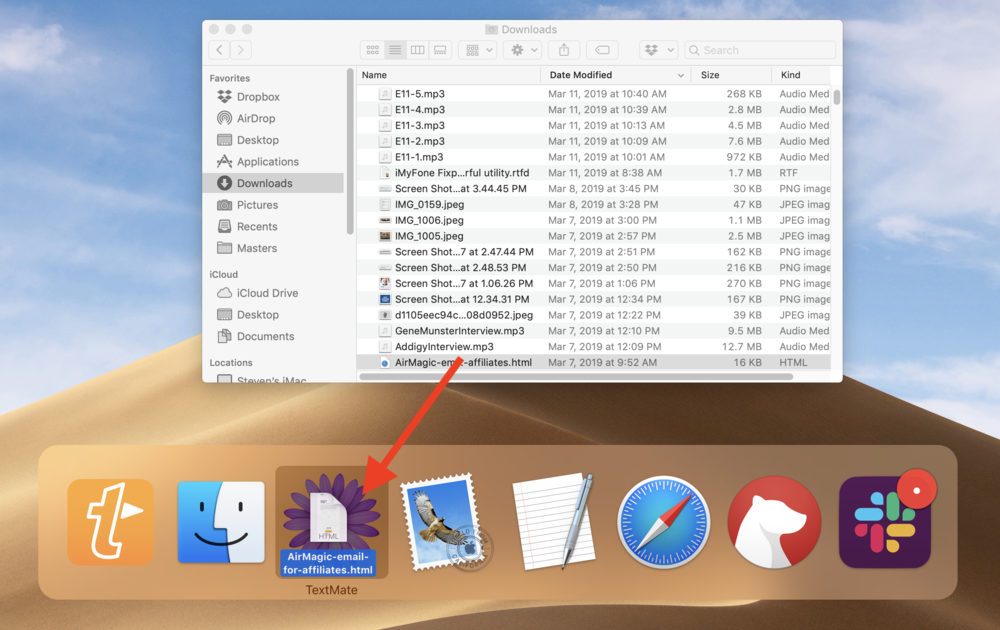This screenshot has height=630, width=1000.
Task: Select Screen Shot...at 2.48.53 PM file
Action: tap(594, 268)
